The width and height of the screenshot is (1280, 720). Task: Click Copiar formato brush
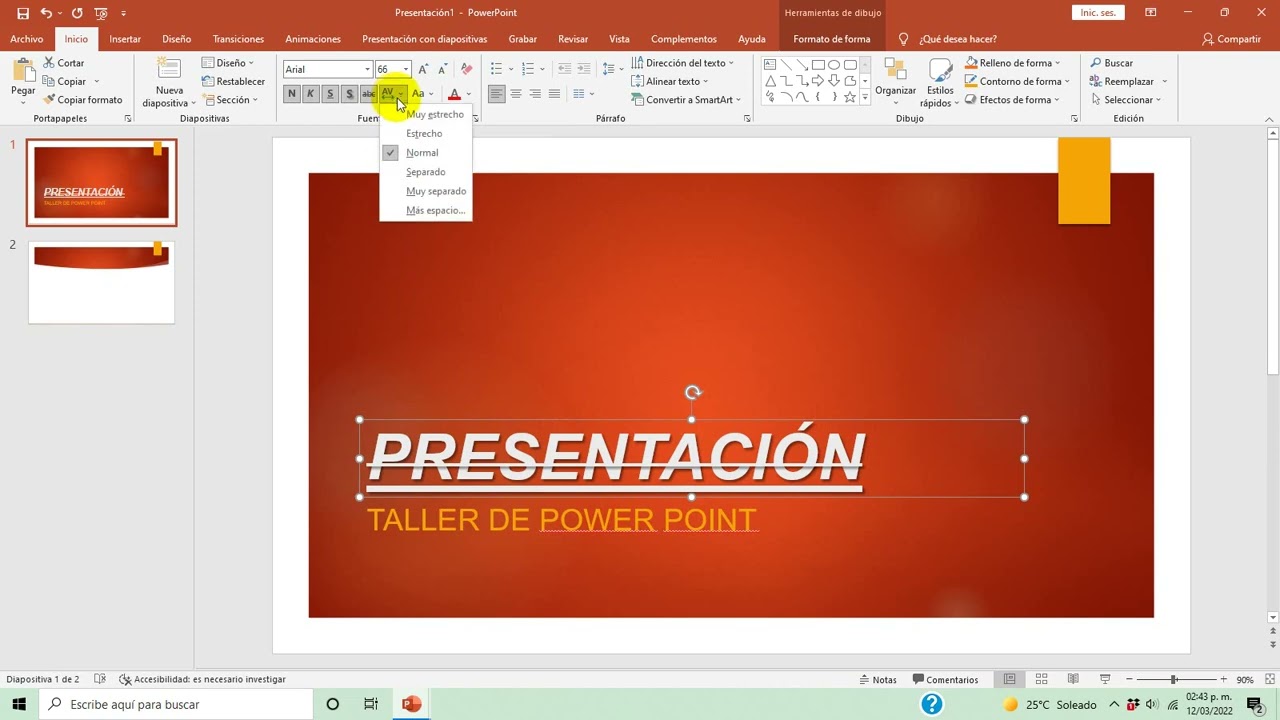pos(83,100)
